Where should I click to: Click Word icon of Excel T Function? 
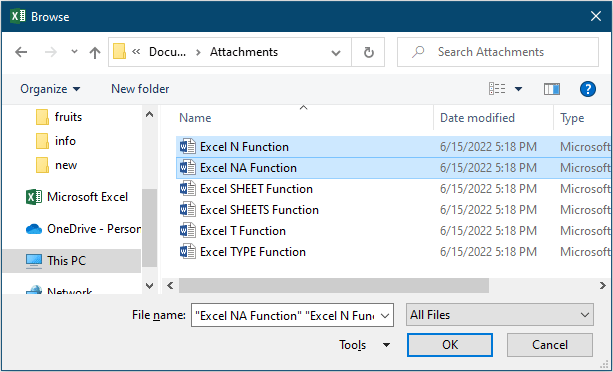(x=188, y=231)
